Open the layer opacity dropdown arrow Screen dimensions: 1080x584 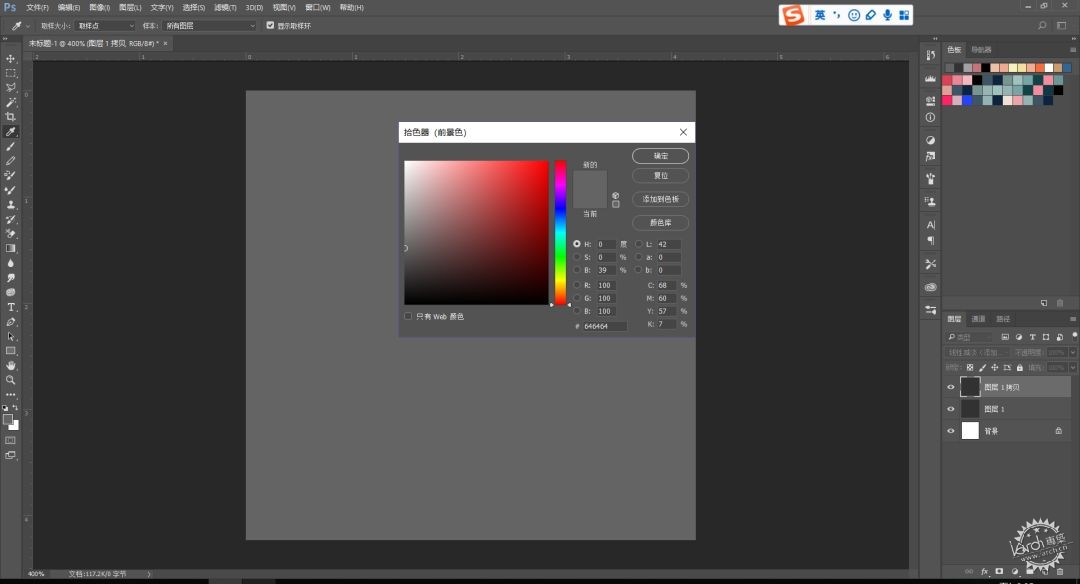click(x=1072, y=352)
